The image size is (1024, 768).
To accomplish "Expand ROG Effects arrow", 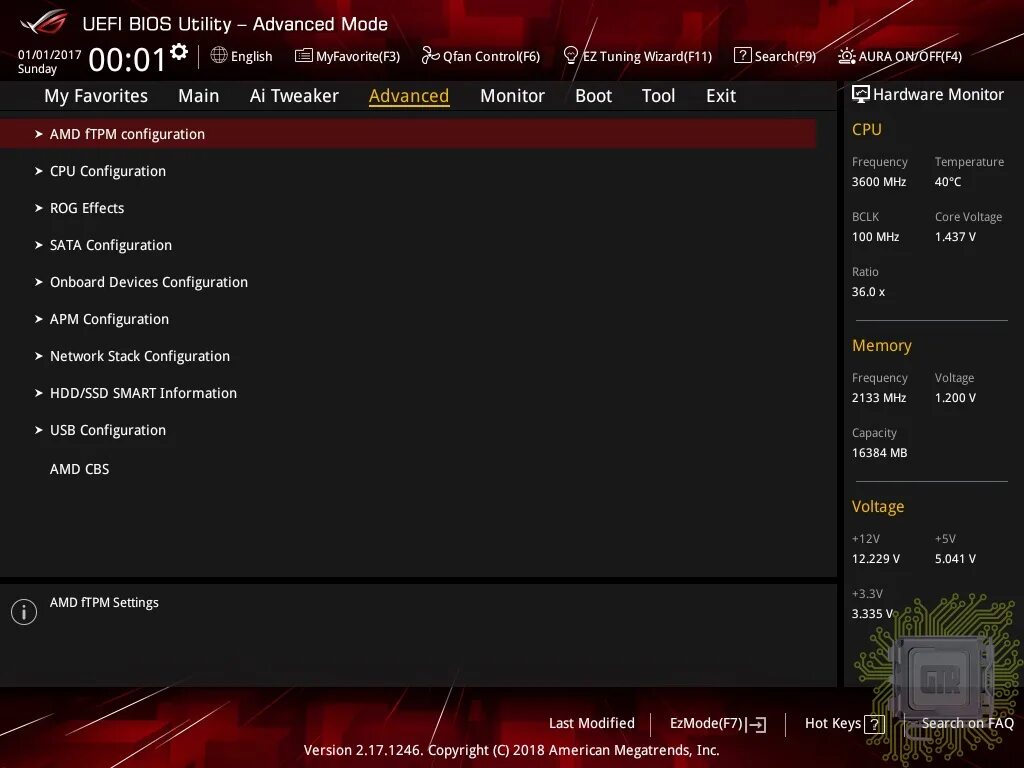I will (39, 208).
